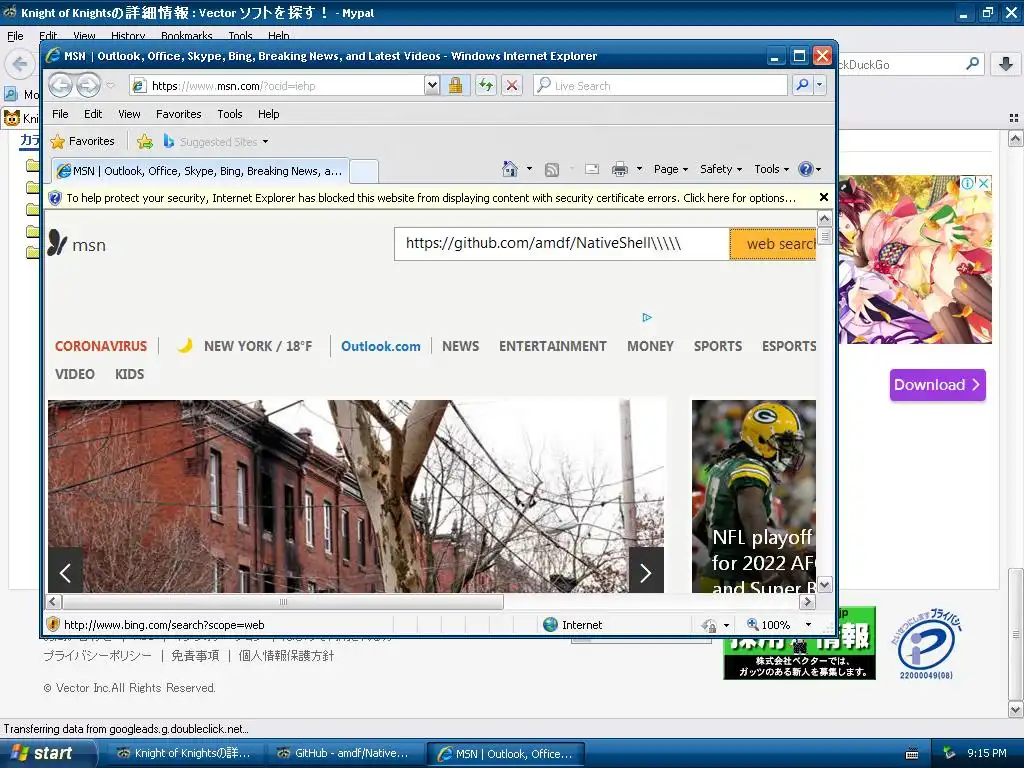Click the red Stop loading icon
The width and height of the screenshot is (1024, 768).
(512, 85)
